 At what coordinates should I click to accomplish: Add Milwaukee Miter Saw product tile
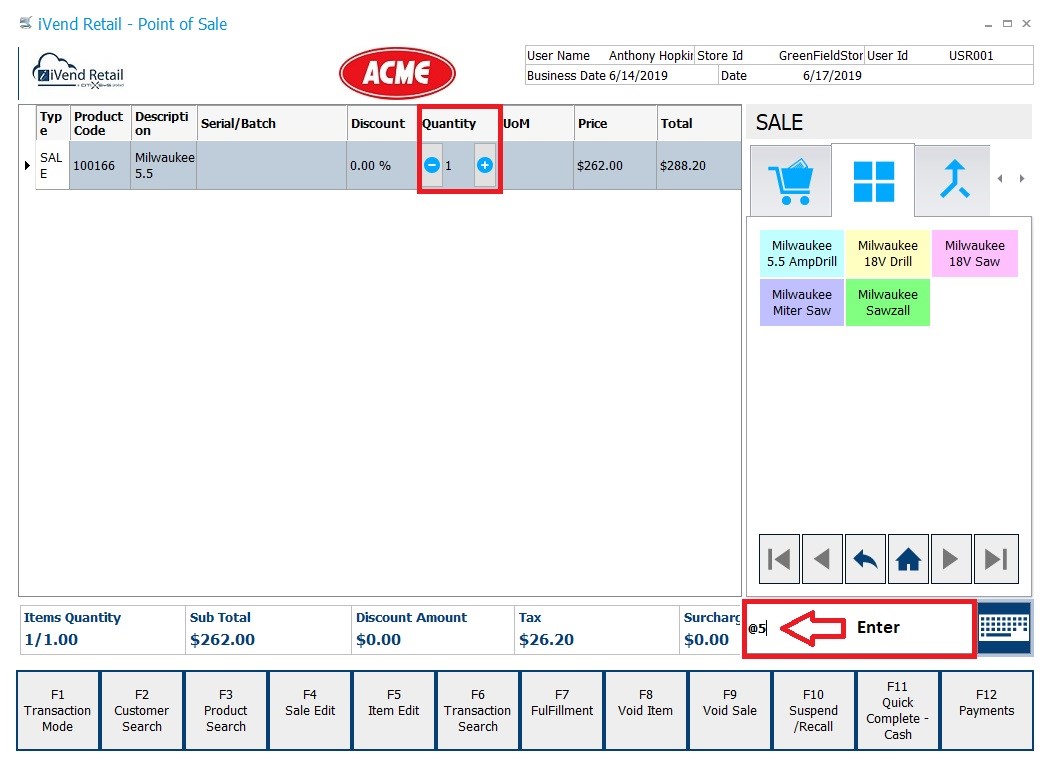point(802,303)
